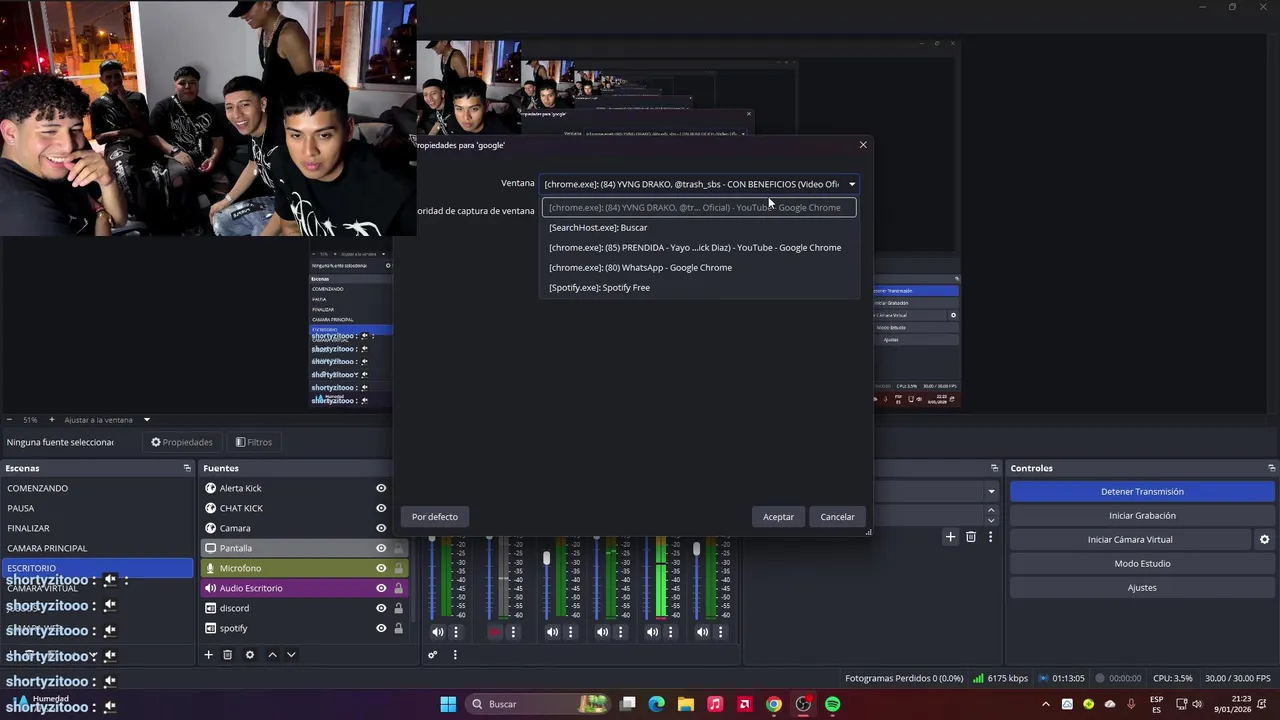The image size is (1280, 720).
Task: Hide the CHAT KICK source
Action: click(381, 508)
